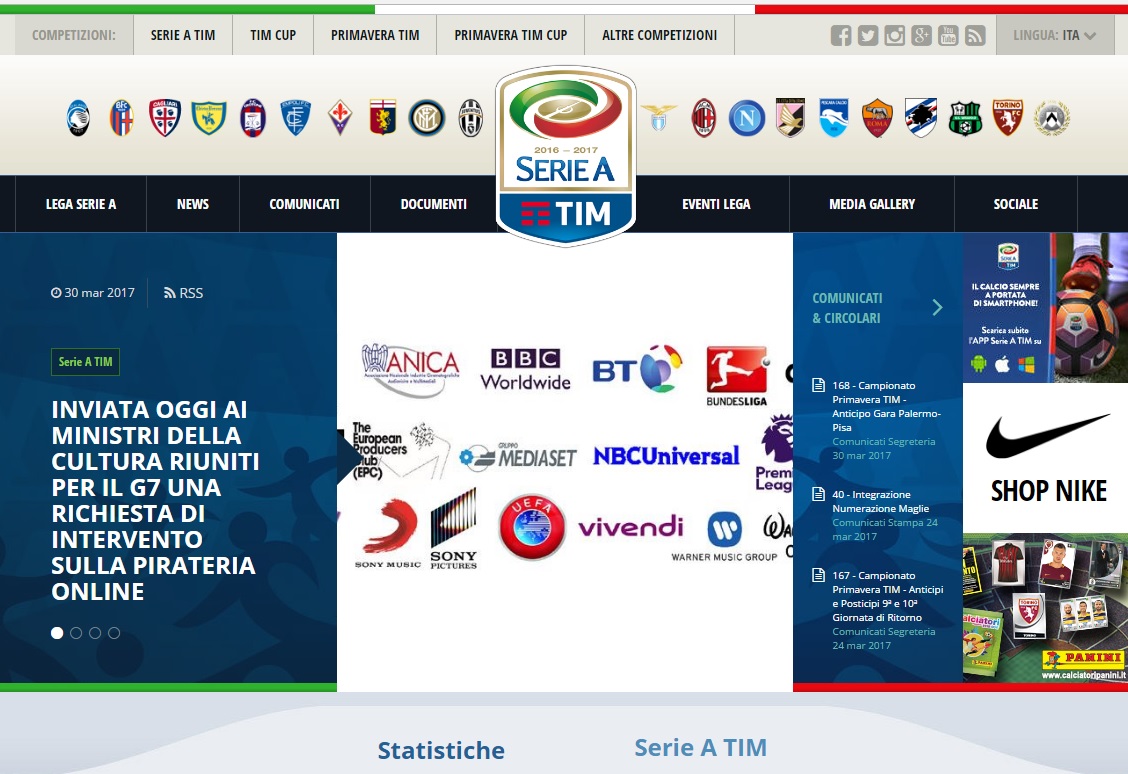Open the Serie A app smartphone banner
1128x774 pixels.
pyautogui.click(x=1045, y=308)
